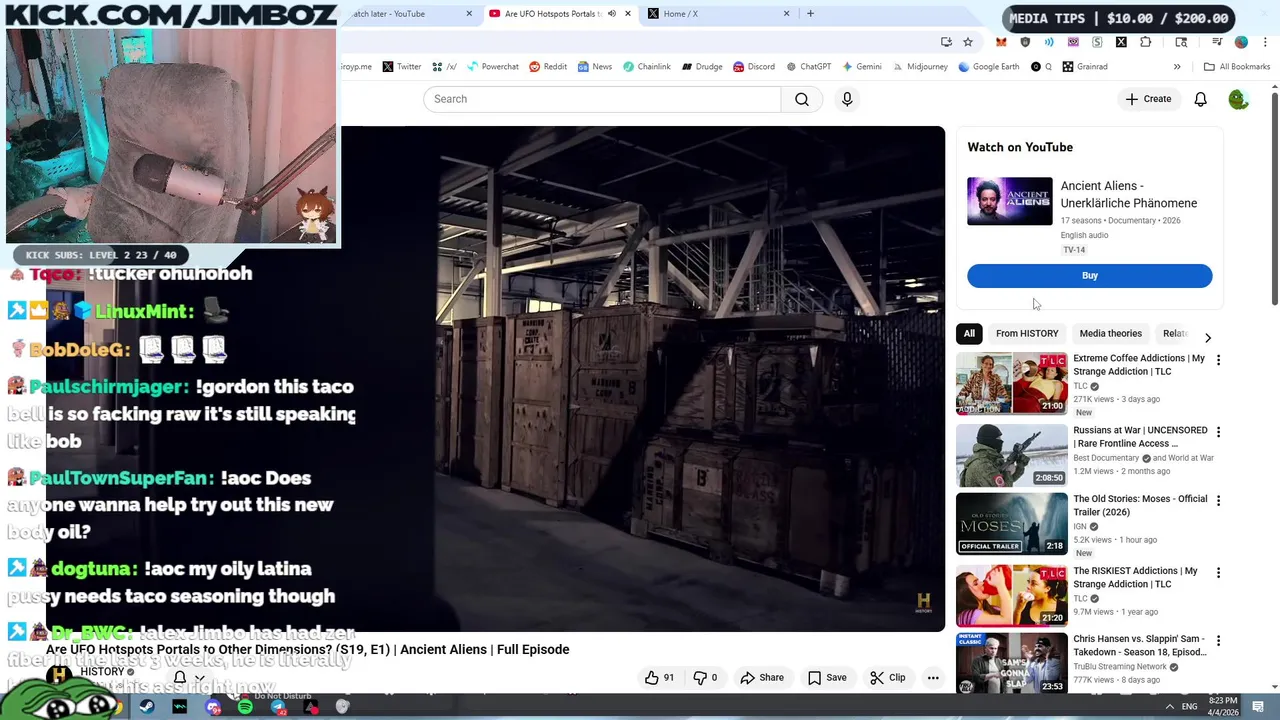
Task: Open ChatGPT bookmark
Action: coord(808,67)
